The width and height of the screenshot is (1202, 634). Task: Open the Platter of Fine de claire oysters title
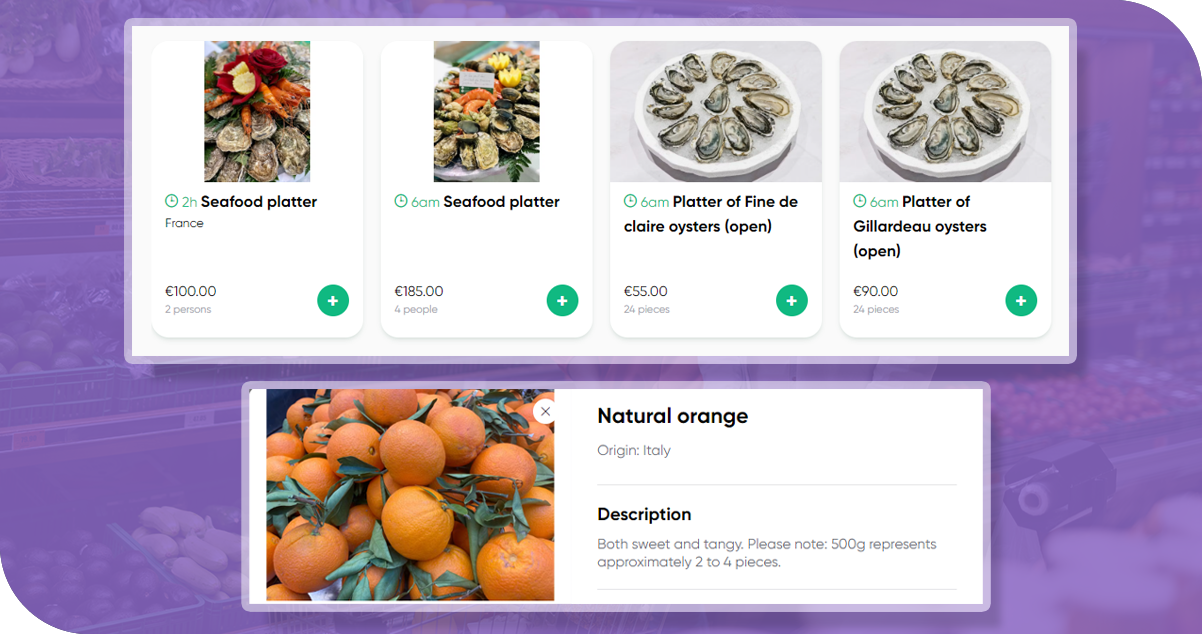coord(711,214)
